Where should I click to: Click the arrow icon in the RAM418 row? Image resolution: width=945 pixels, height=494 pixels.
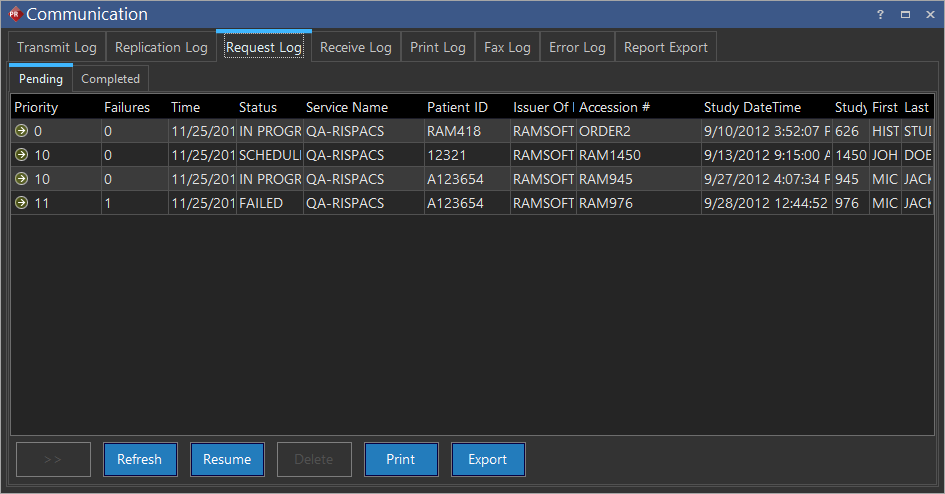[x=21, y=131]
